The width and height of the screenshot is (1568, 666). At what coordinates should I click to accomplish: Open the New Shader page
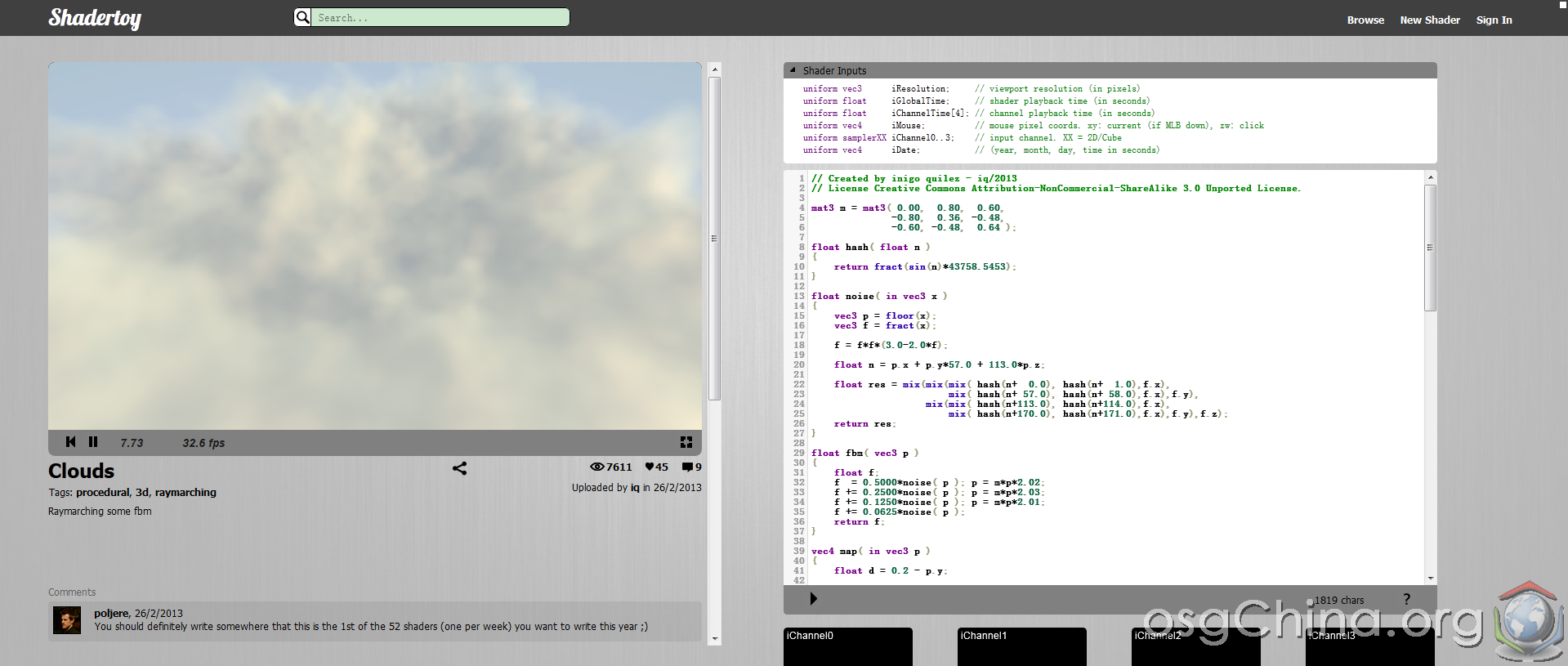pos(1430,20)
